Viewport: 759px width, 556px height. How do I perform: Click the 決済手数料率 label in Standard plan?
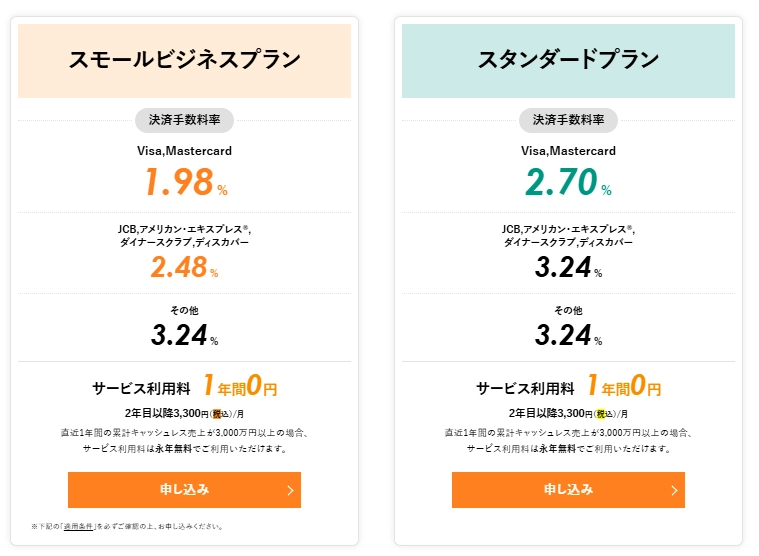coord(568,120)
